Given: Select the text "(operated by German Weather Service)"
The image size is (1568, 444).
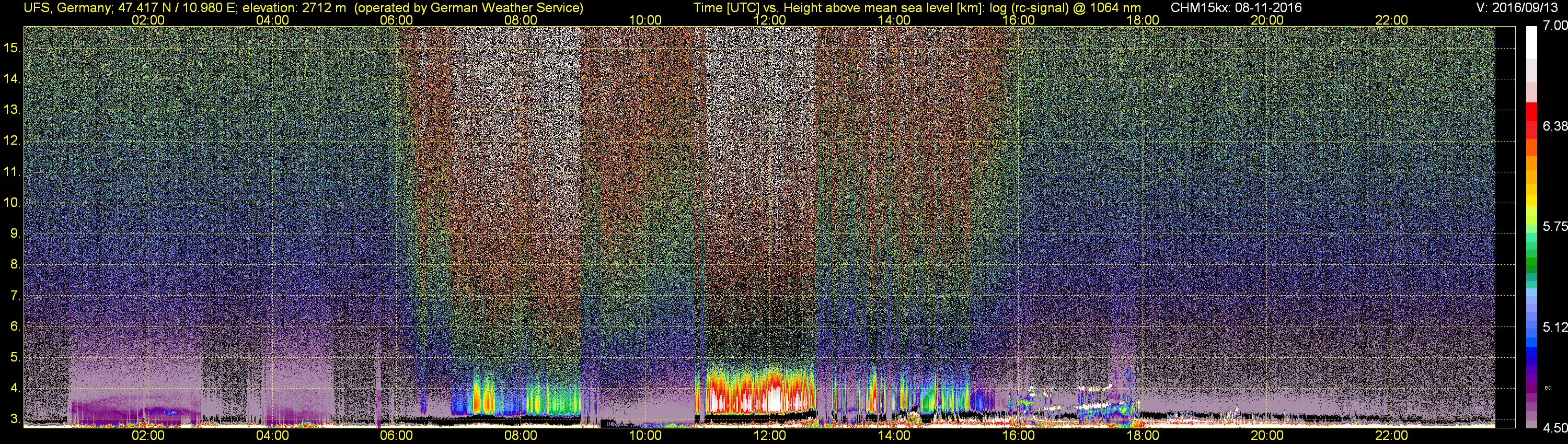Looking at the screenshot, I should (x=469, y=7).
